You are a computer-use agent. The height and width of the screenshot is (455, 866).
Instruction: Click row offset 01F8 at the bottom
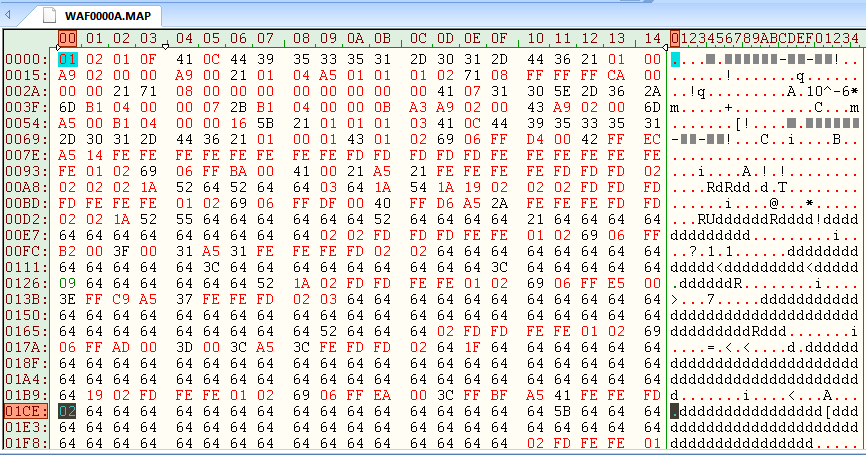pos(25,442)
